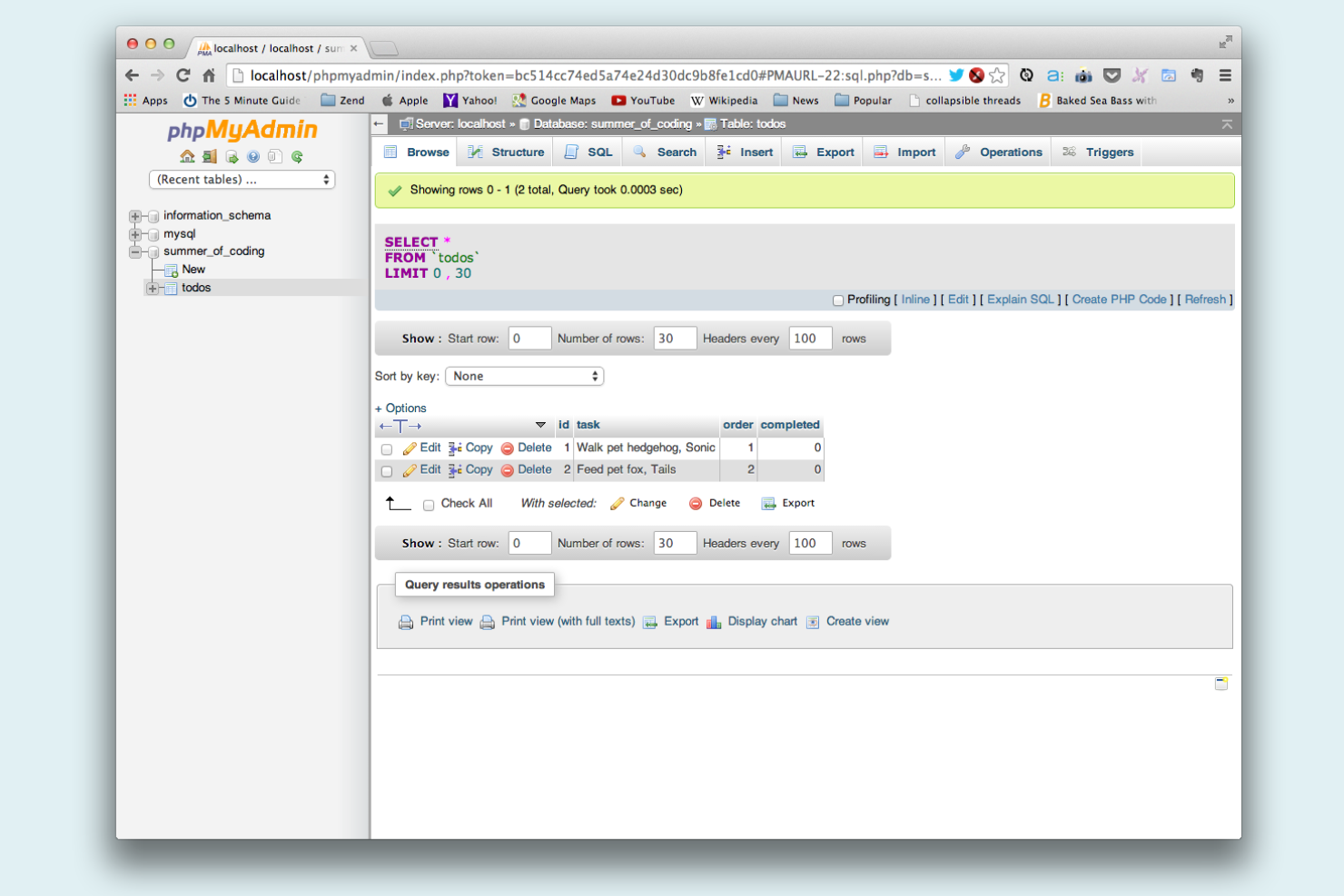Screen dimensions: 1344x896
Task: Enable the Check All checkbox
Action: (428, 504)
